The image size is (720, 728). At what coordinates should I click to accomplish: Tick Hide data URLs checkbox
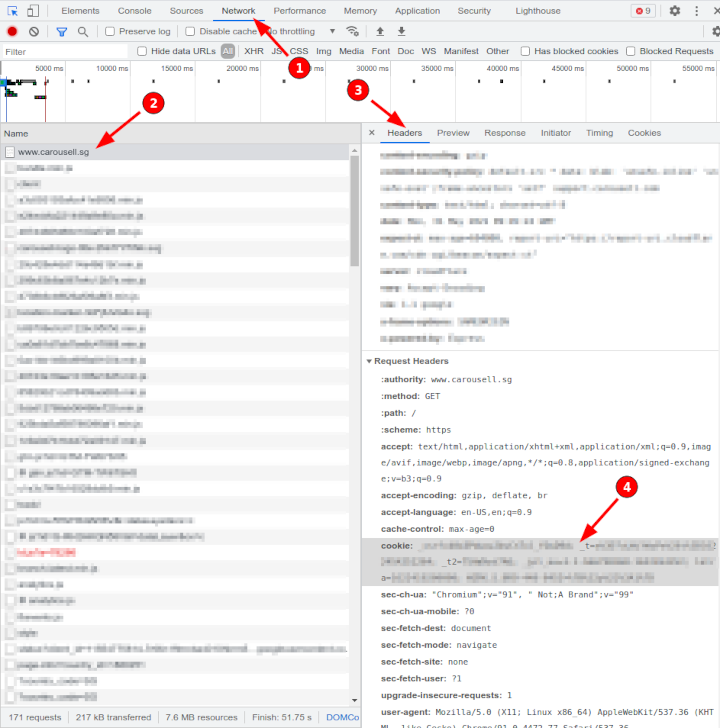tap(142, 51)
